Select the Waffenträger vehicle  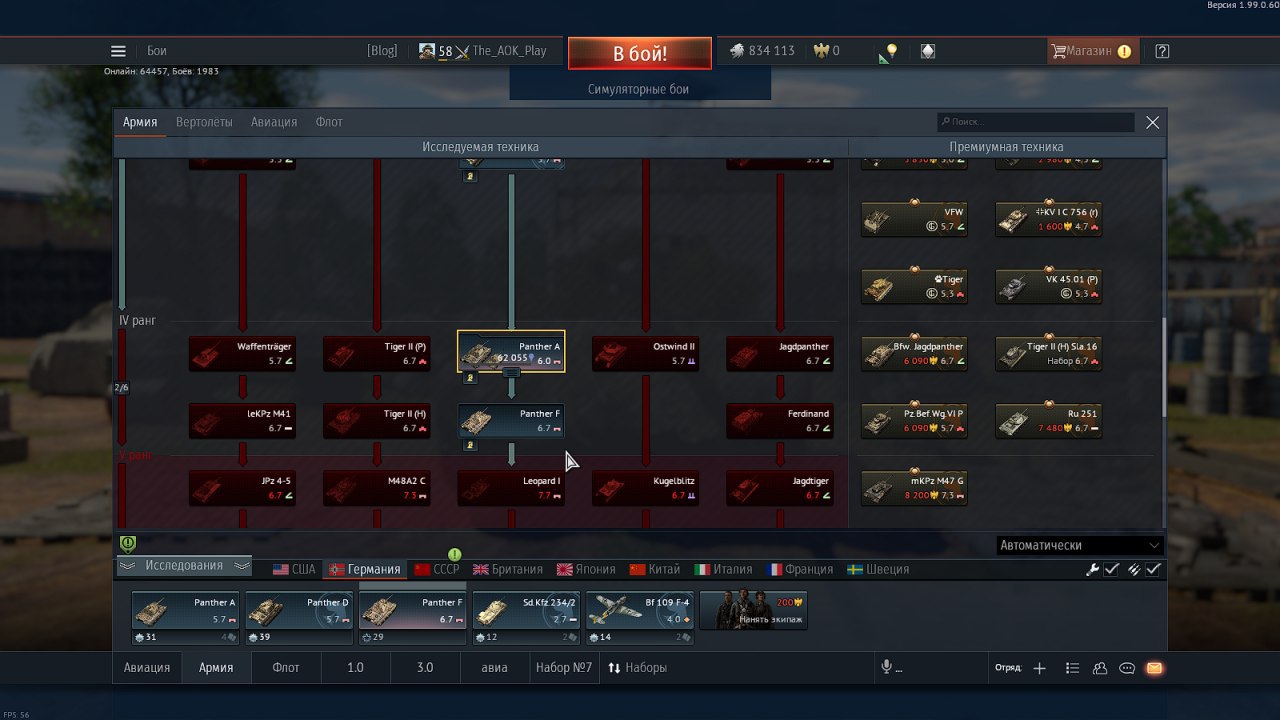pos(242,354)
